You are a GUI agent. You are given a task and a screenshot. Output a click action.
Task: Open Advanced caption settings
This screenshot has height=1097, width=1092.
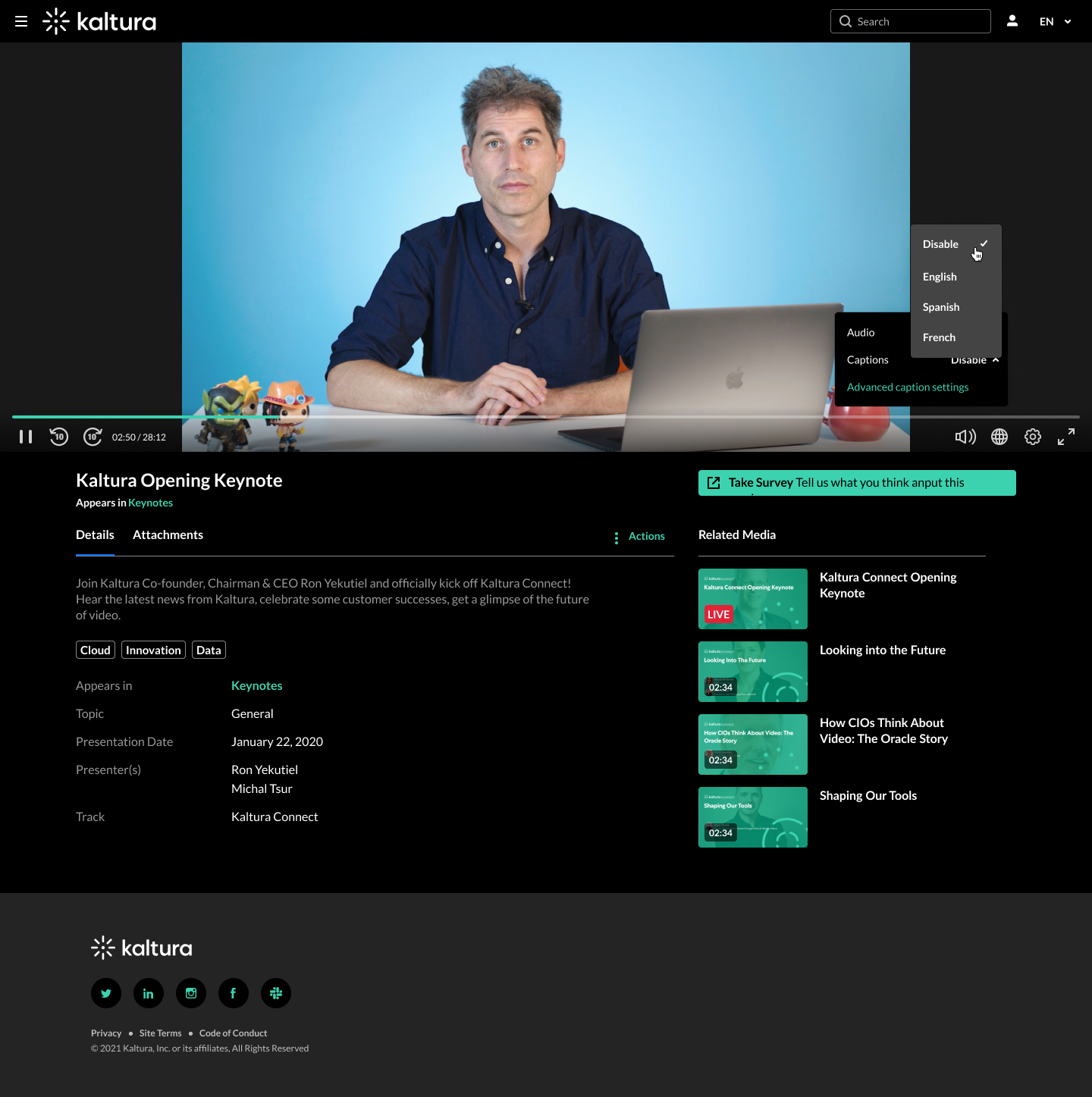[x=908, y=387]
